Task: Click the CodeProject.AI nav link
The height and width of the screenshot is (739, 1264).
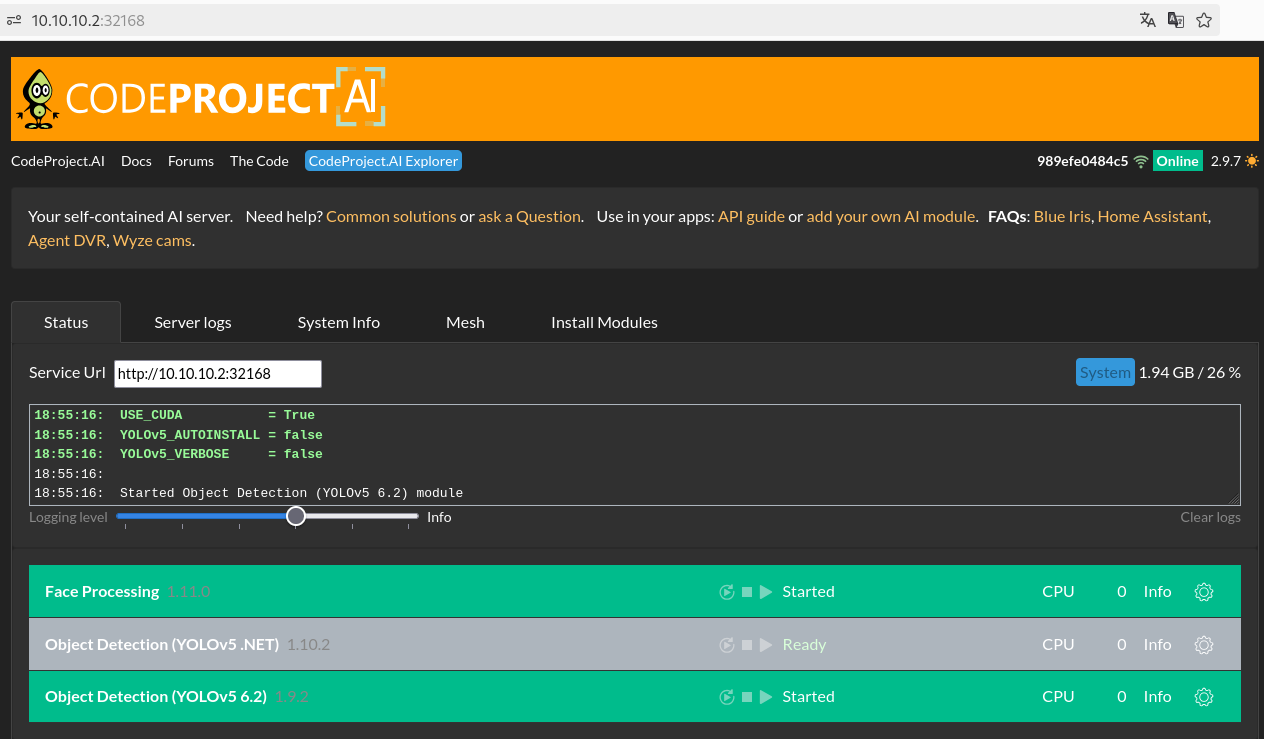Action: pos(58,161)
